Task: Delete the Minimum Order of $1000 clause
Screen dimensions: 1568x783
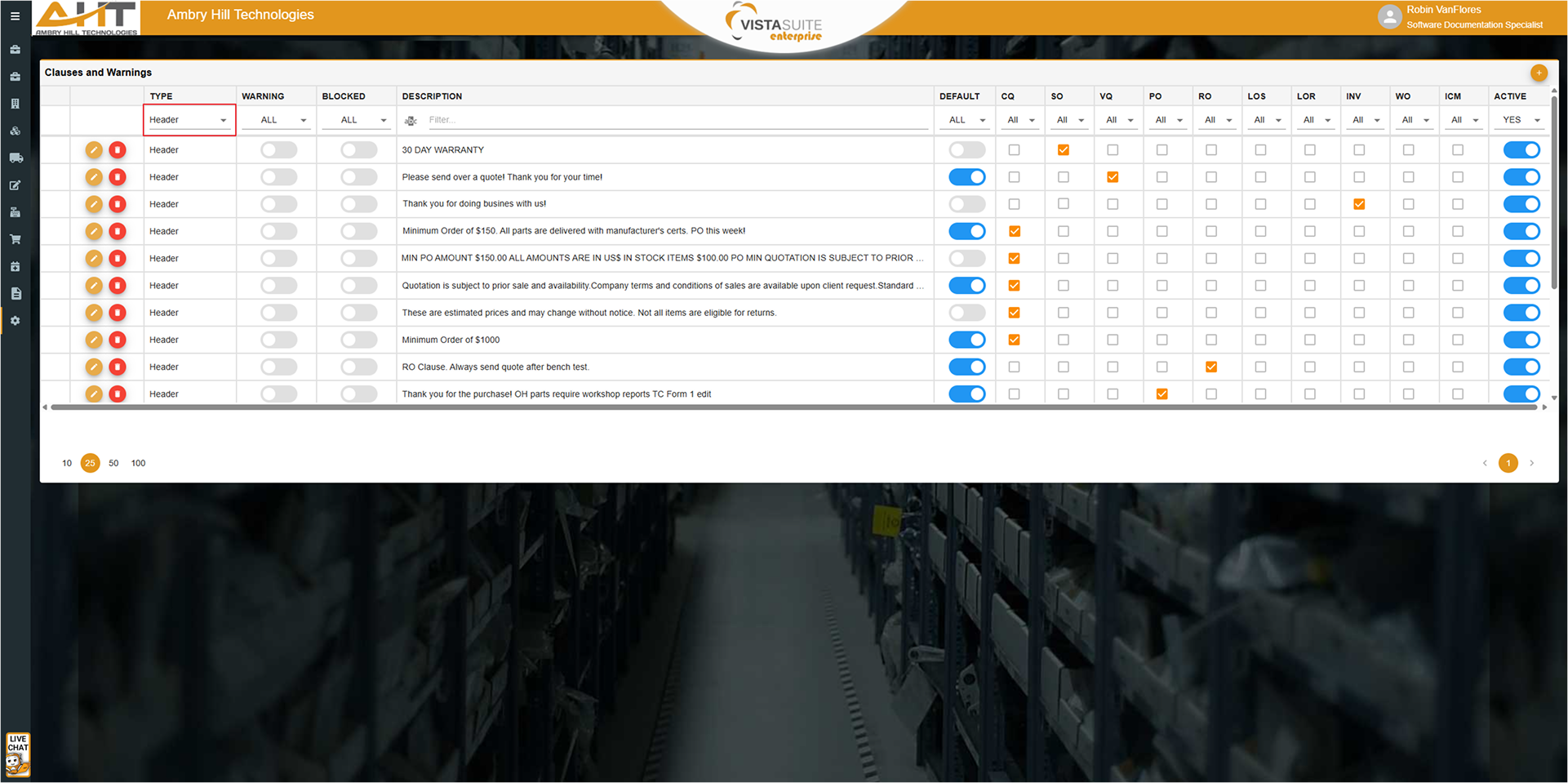Action: click(118, 340)
